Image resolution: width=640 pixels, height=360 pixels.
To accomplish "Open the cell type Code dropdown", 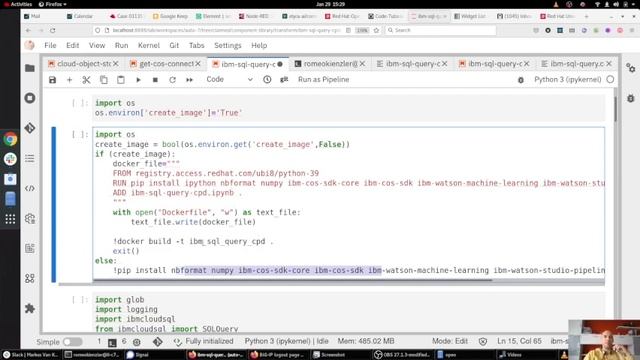I will pyautogui.click(x=229, y=80).
